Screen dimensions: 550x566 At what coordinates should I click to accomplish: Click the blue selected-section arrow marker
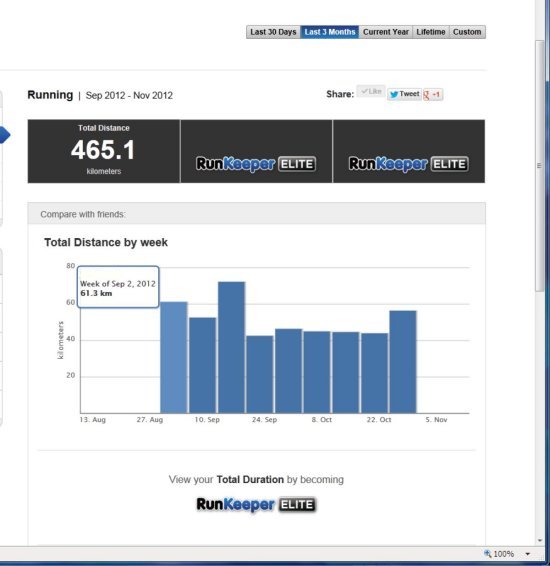(5, 135)
